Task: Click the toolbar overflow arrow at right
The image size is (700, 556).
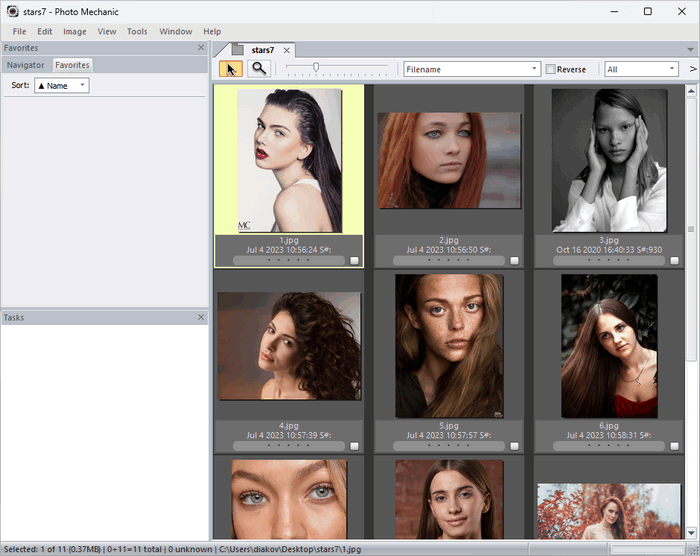Action: [693, 69]
